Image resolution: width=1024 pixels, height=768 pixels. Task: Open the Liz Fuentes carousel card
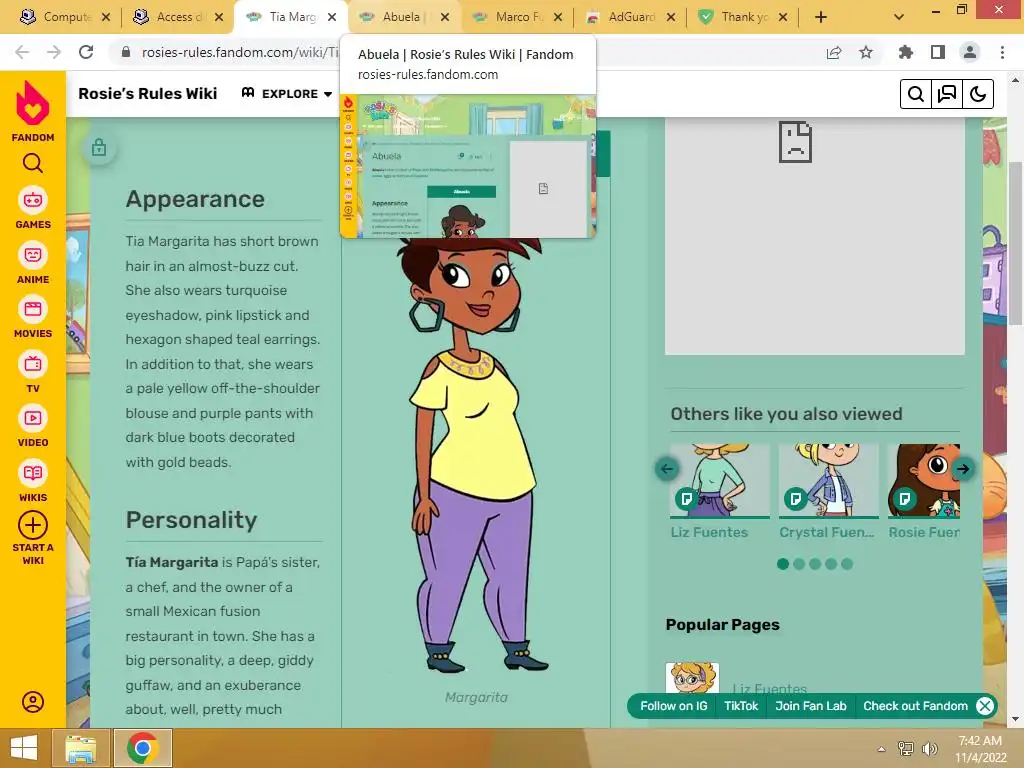click(719, 492)
